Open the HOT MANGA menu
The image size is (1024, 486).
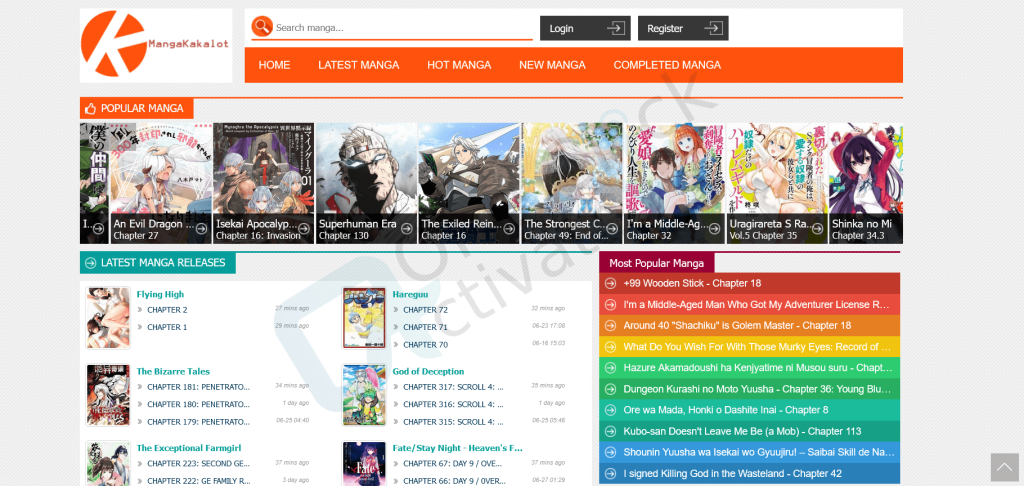pos(459,65)
